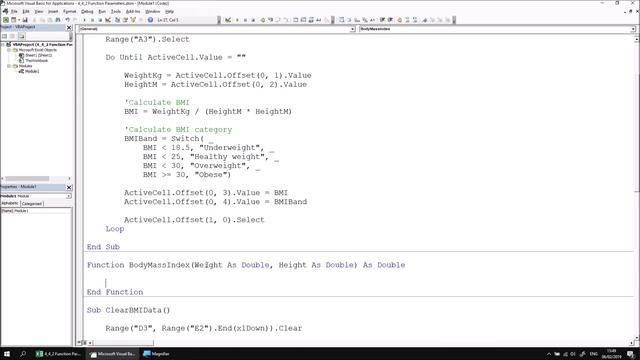Screen dimensions: 640x360
Task: Toggle breakpoint hand icon in debug toolbar
Action: pyautogui.click(x=262, y=20)
